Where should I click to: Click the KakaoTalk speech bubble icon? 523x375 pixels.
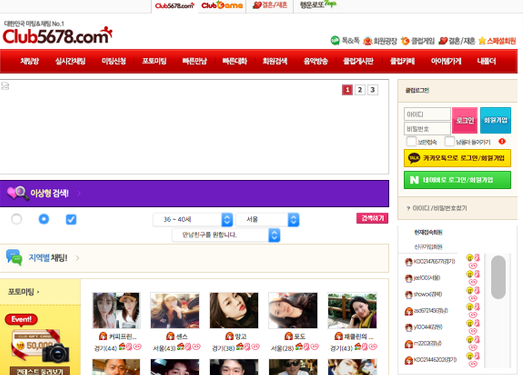pos(414,158)
